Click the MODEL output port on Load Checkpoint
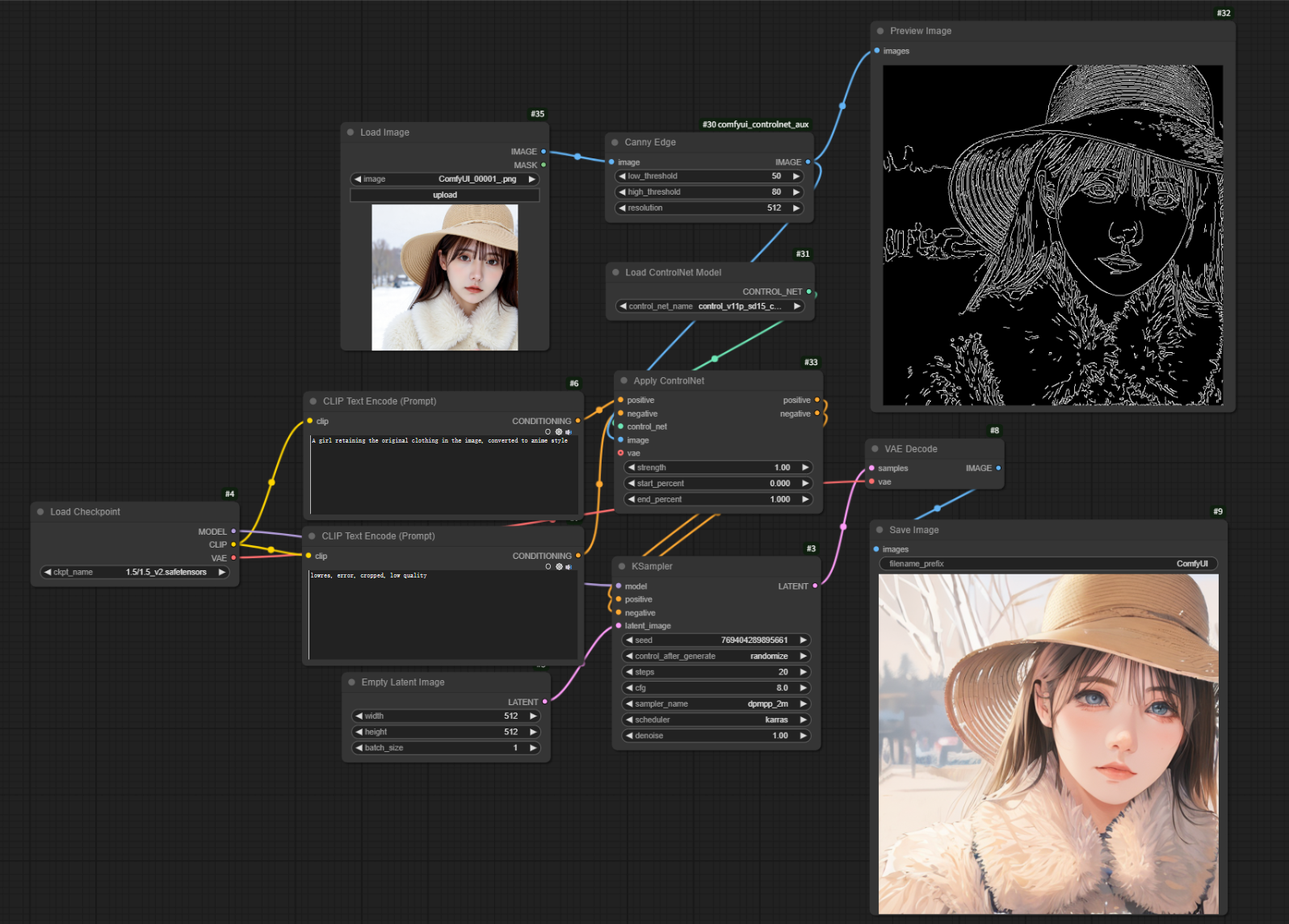 (x=233, y=531)
